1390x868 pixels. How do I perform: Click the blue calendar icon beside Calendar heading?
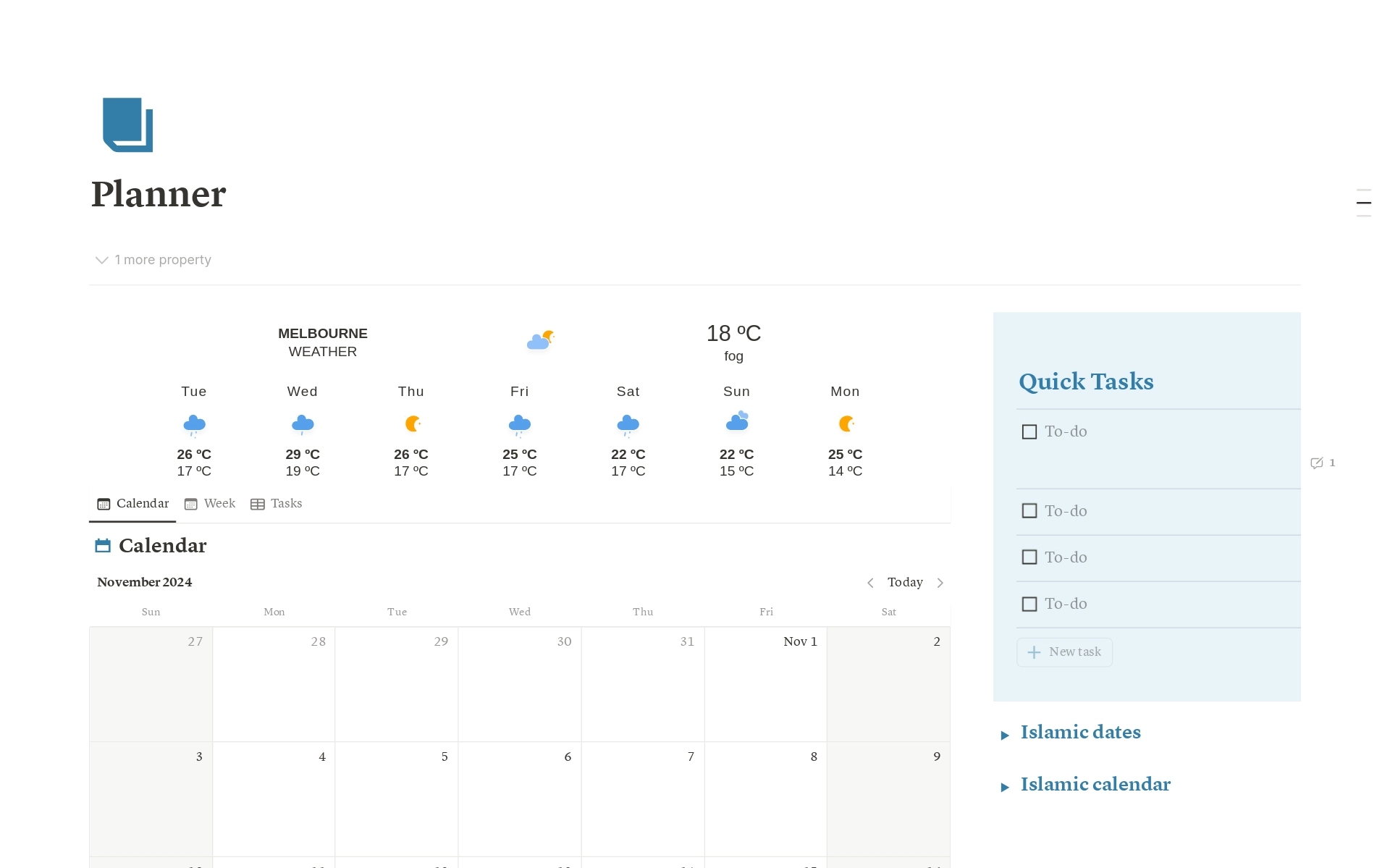tap(103, 545)
